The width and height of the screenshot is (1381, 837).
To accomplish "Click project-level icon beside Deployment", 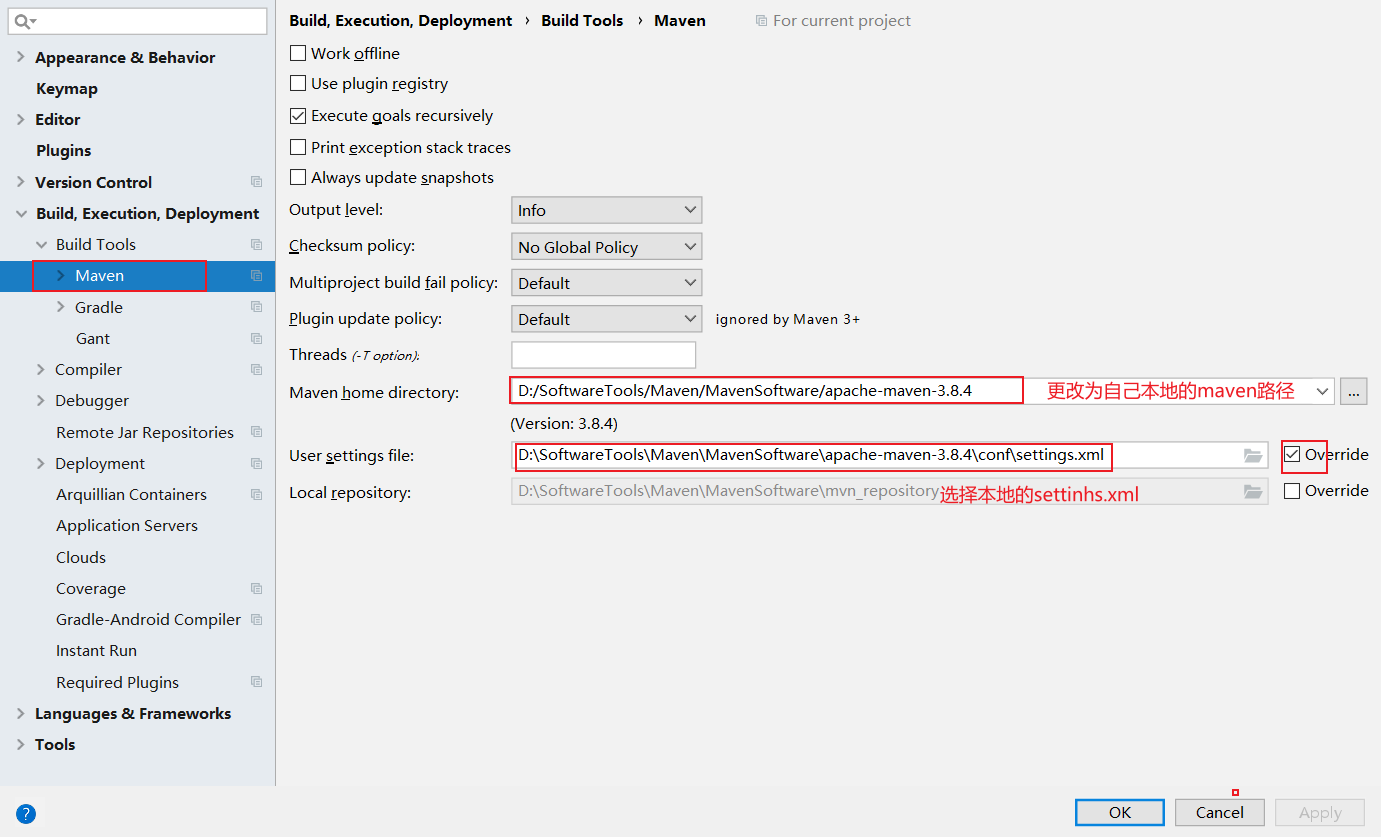I will pos(256,463).
